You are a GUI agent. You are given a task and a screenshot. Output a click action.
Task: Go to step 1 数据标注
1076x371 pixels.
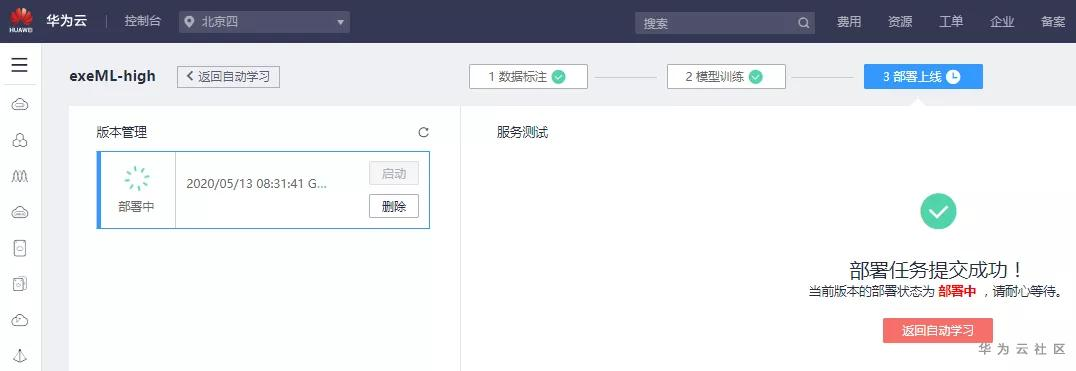tap(528, 77)
